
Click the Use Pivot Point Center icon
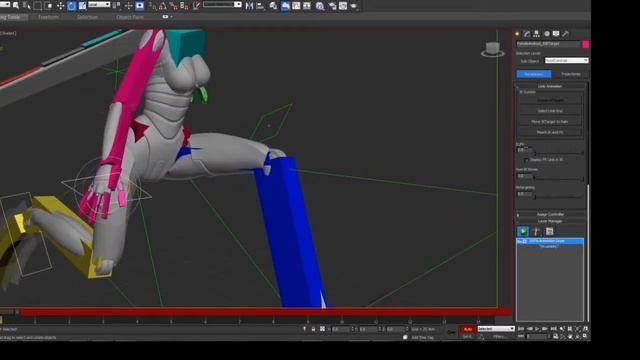[117, 6]
